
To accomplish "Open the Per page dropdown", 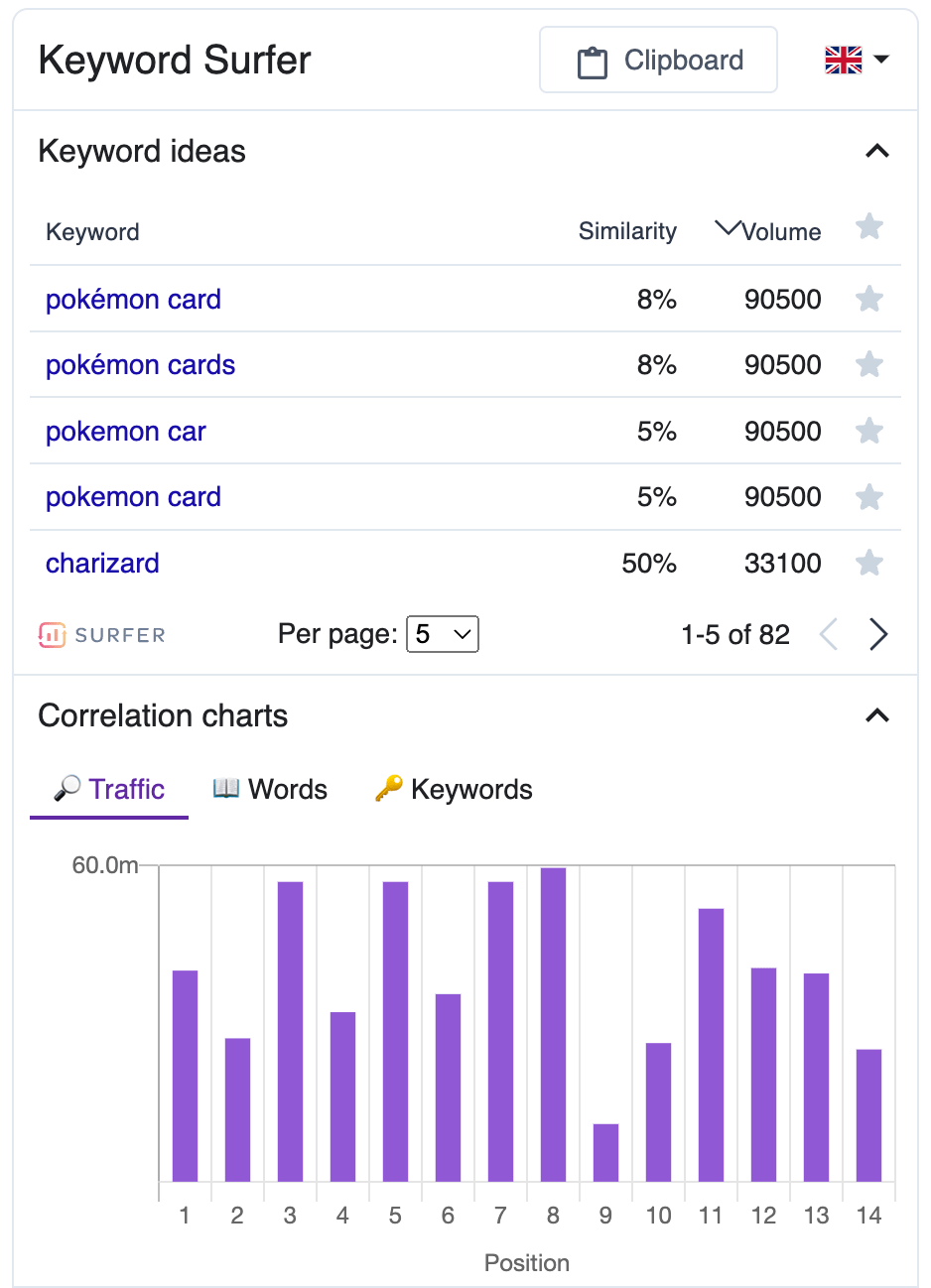I will (x=443, y=634).
